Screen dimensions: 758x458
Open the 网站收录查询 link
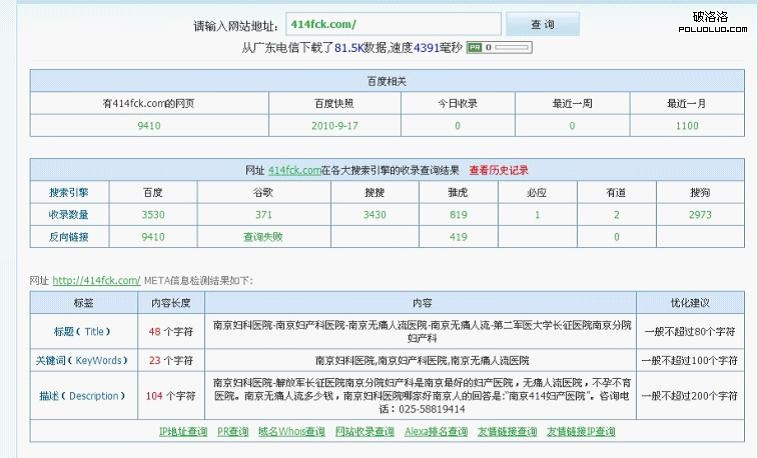click(364, 432)
